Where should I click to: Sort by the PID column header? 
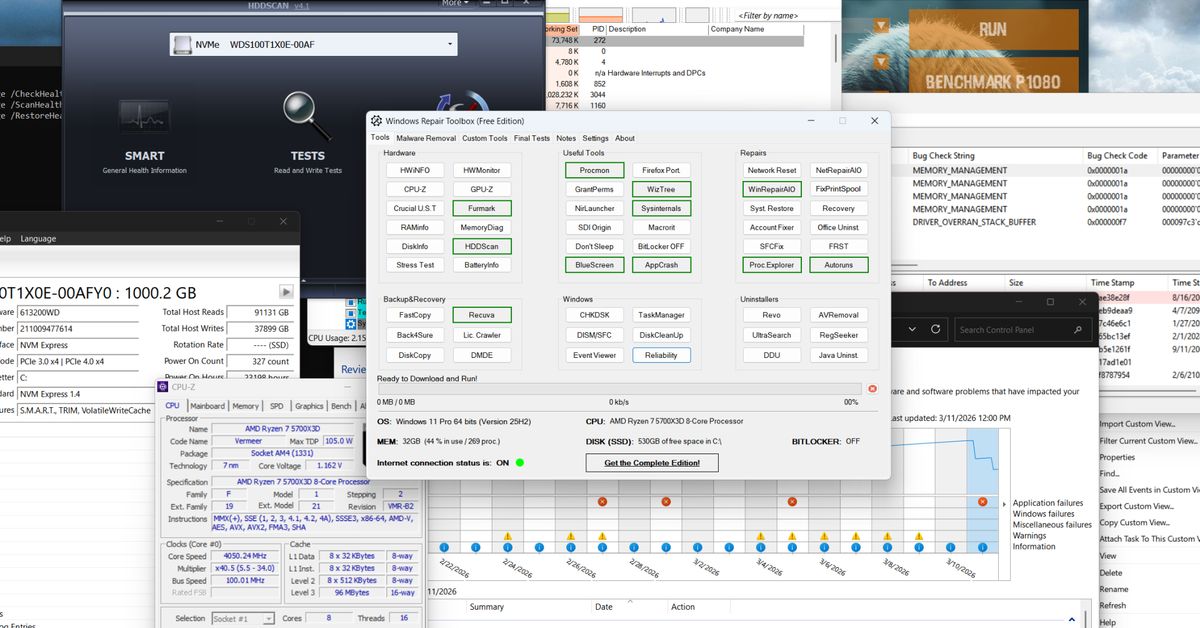pyautogui.click(x=597, y=29)
